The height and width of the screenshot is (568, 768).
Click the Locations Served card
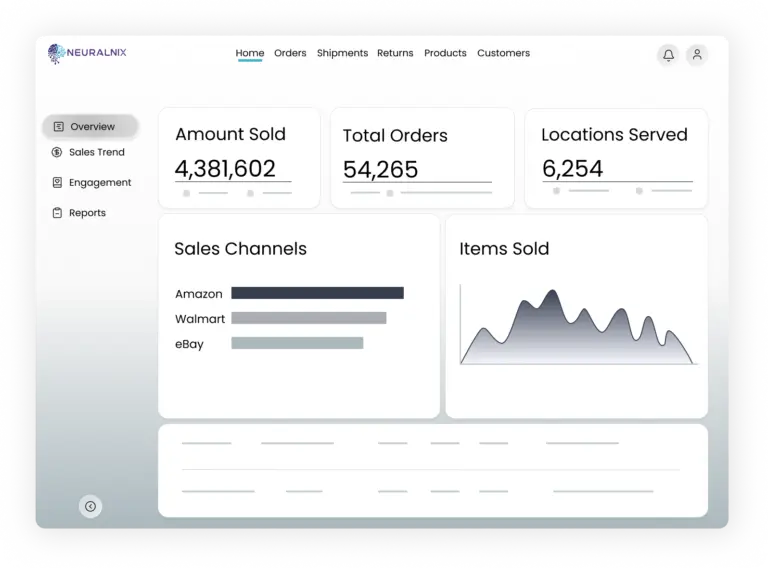coord(615,158)
